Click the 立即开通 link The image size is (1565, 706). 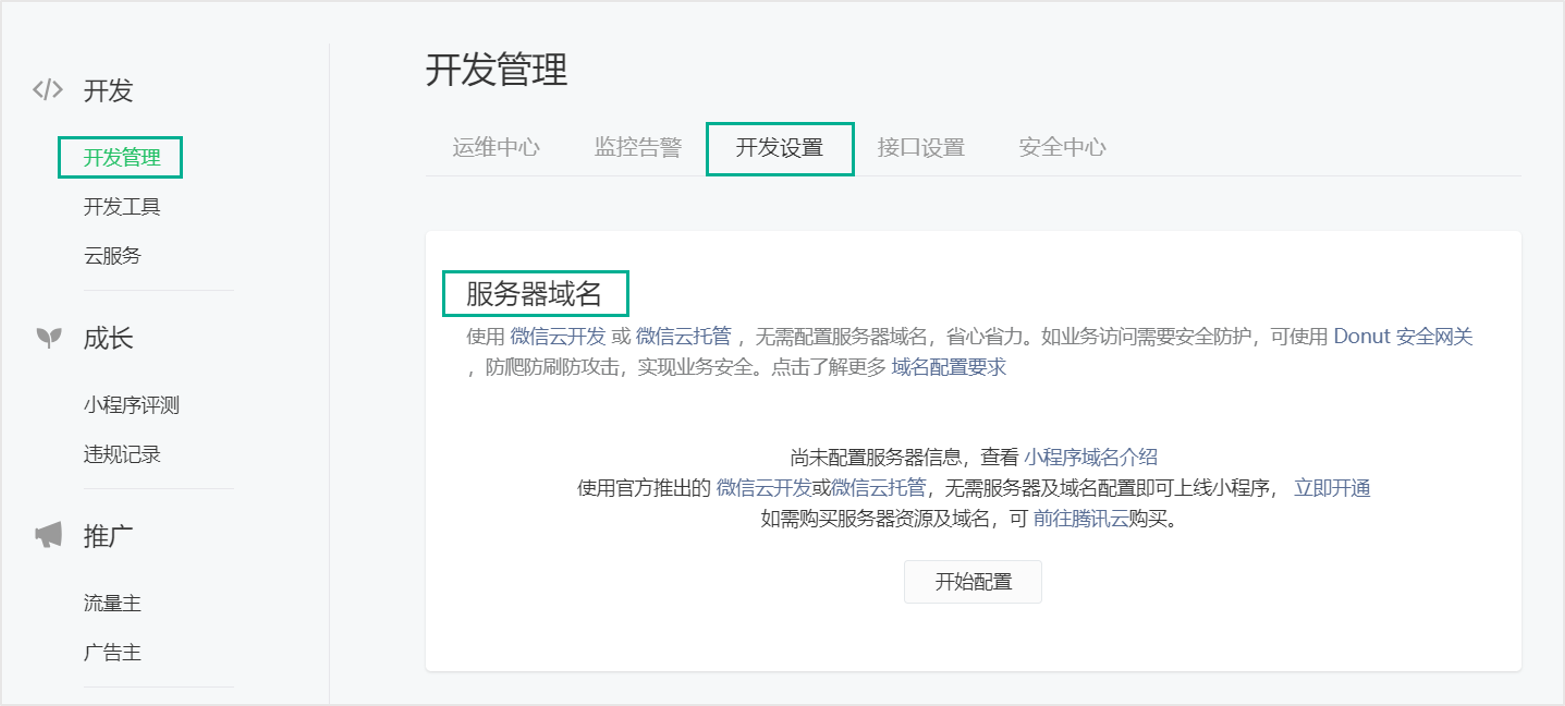point(1331,488)
